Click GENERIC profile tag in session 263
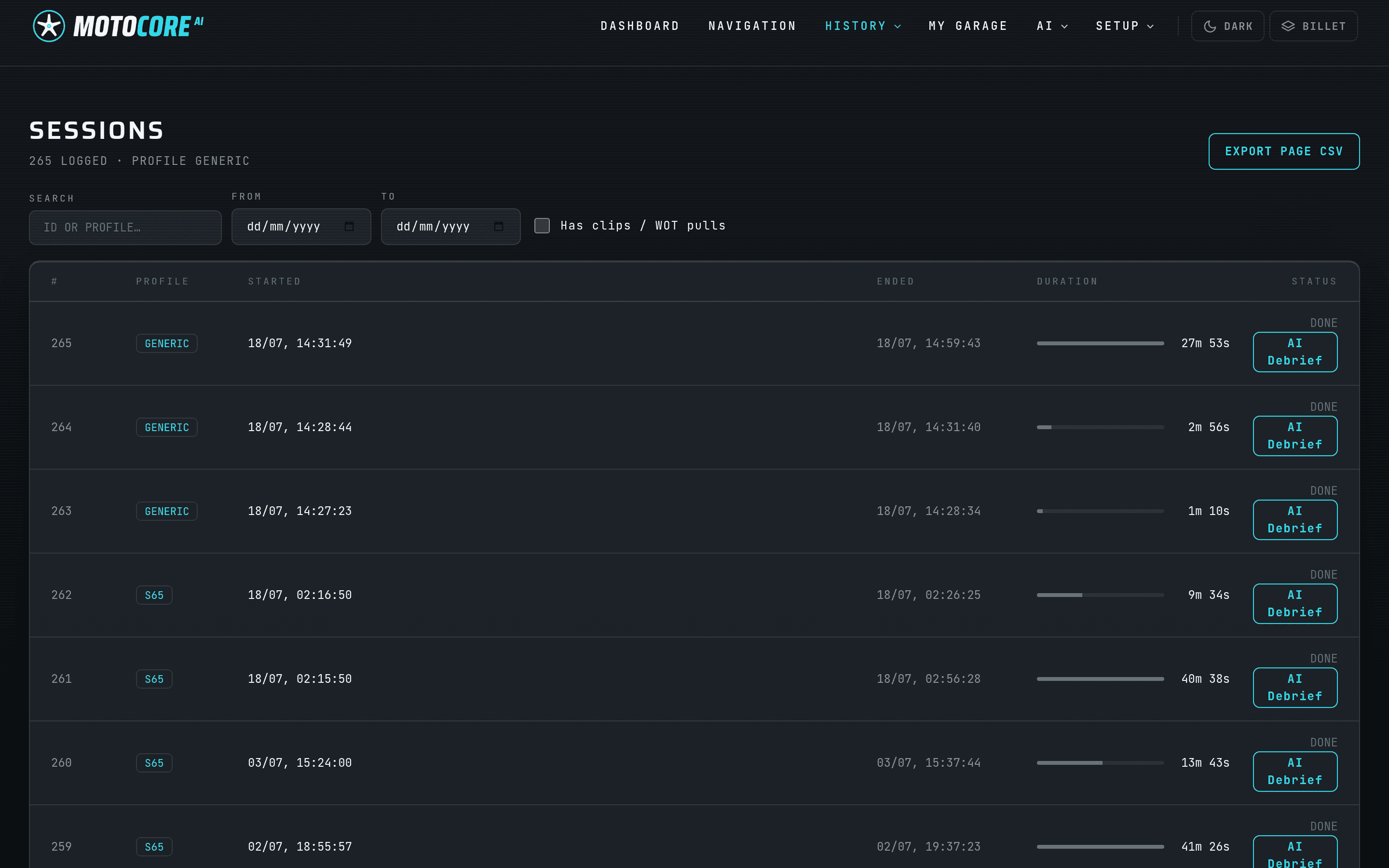The width and height of the screenshot is (1389, 868). 166,511
